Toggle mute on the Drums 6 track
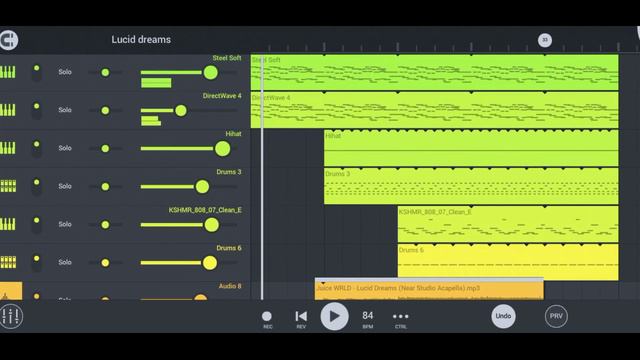 (x=37, y=262)
